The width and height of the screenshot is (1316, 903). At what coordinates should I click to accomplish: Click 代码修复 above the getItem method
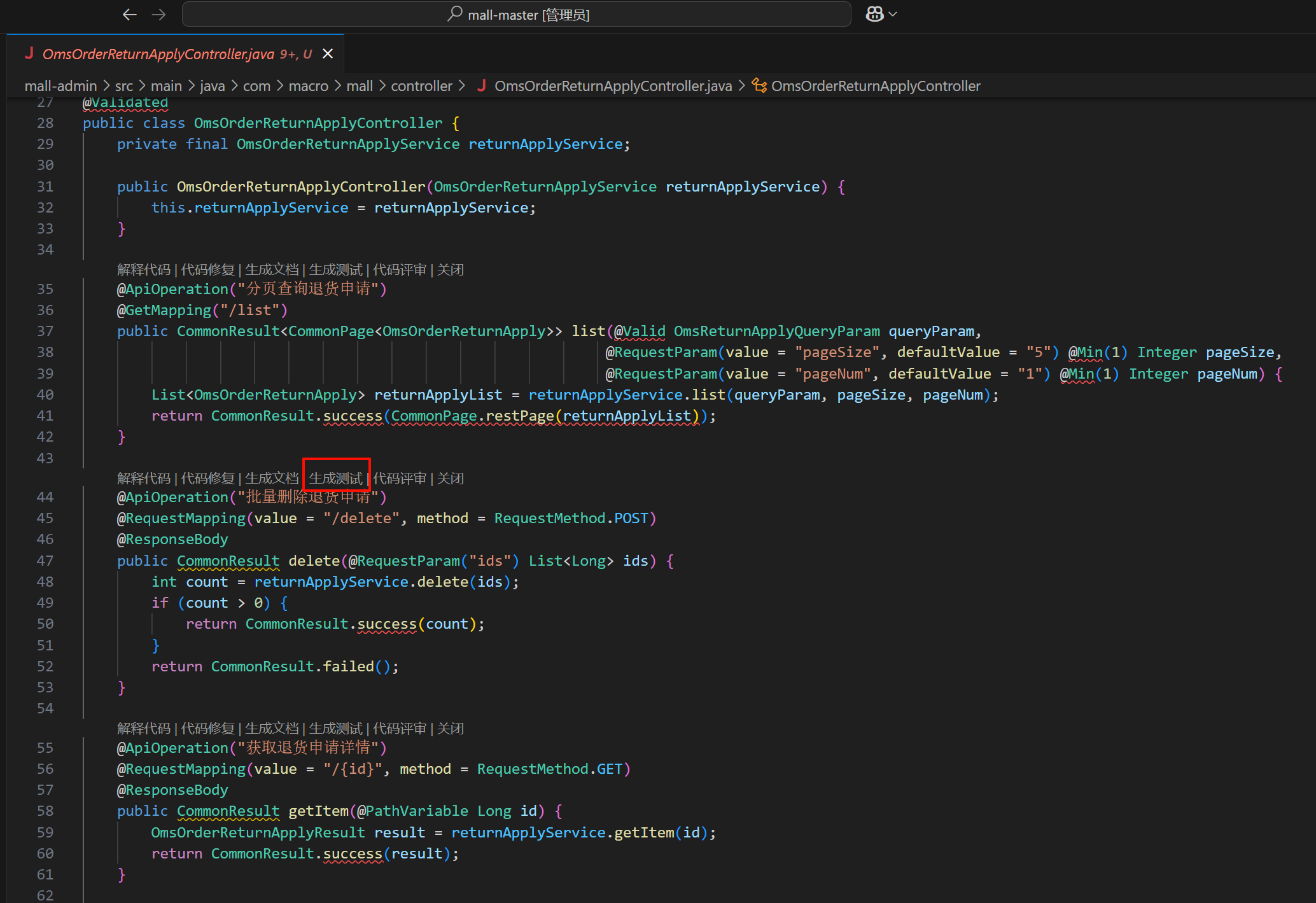click(207, 729)
